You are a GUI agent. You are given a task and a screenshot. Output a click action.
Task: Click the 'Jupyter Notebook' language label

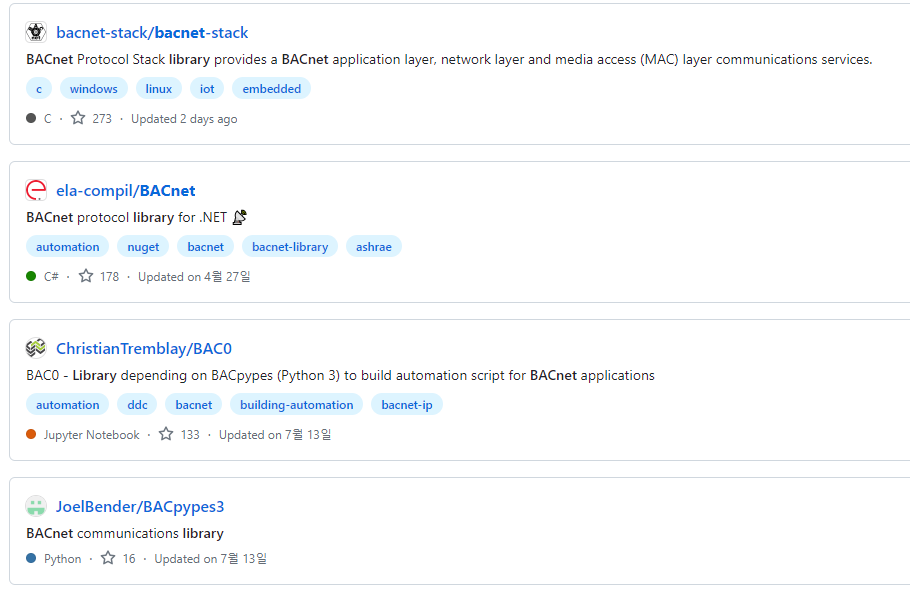92,435
